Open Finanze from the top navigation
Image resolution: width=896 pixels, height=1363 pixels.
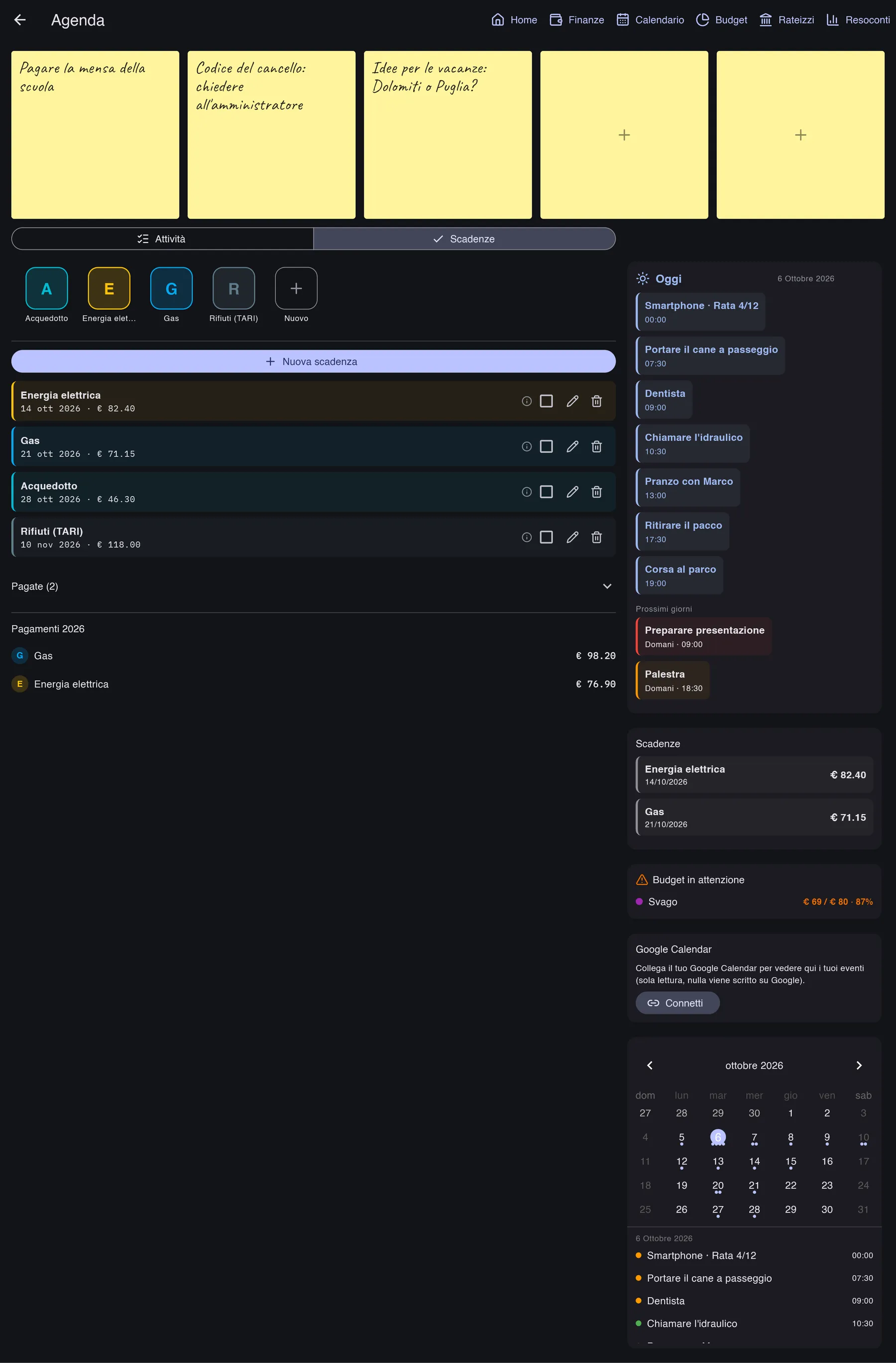[x=576, y=20]
